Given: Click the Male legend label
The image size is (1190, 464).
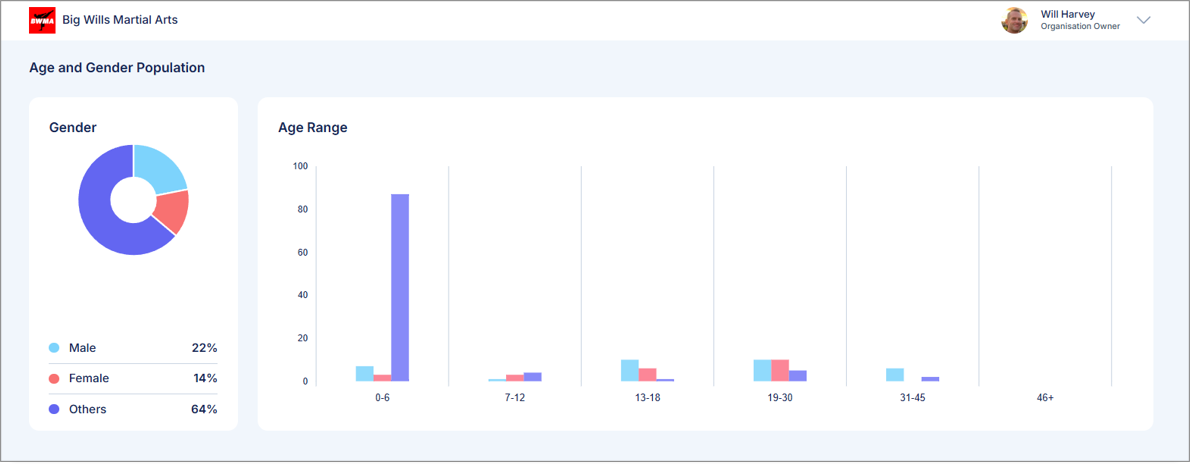Looking at the screenshot, I should coord(82,348).
